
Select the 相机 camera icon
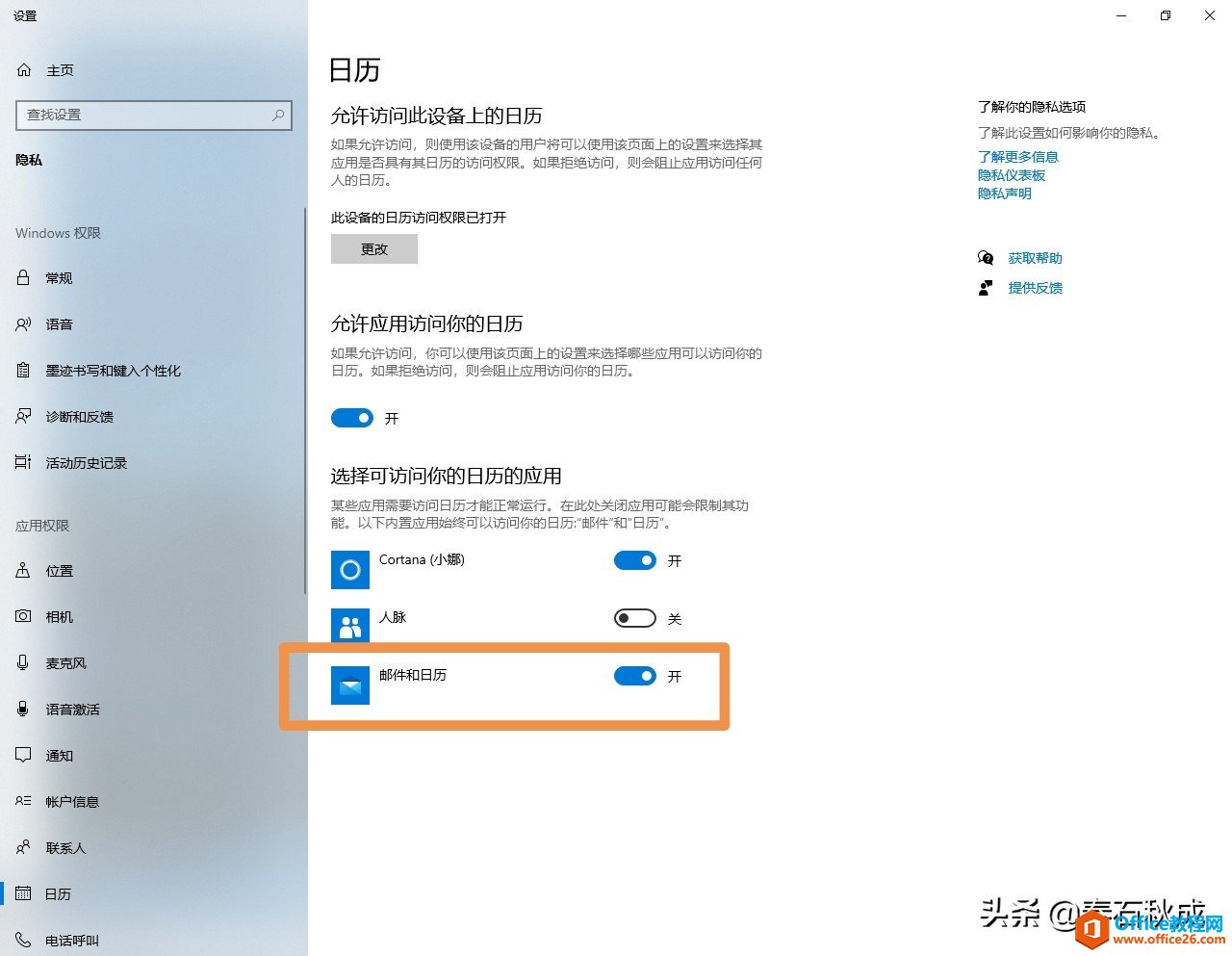coord(23,616)
